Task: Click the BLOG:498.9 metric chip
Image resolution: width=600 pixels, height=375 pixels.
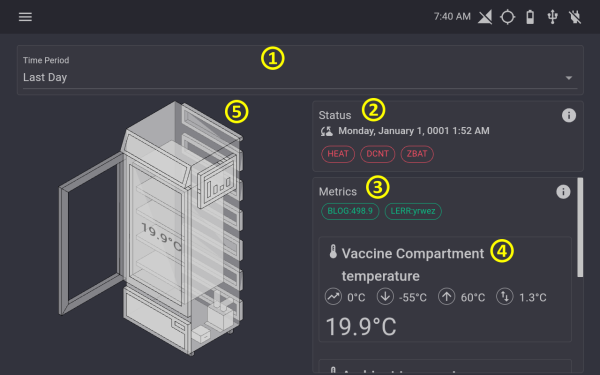Action: 350,211
